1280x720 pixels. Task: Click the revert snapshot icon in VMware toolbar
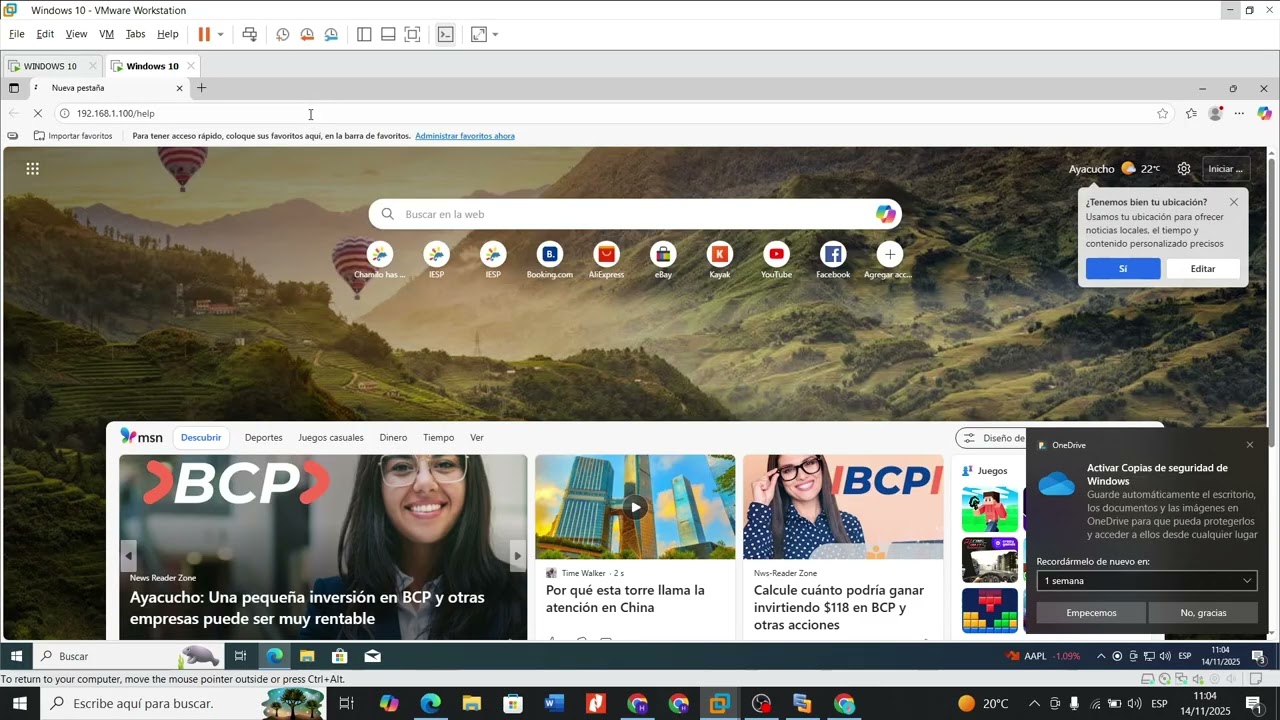pos(307,34)
